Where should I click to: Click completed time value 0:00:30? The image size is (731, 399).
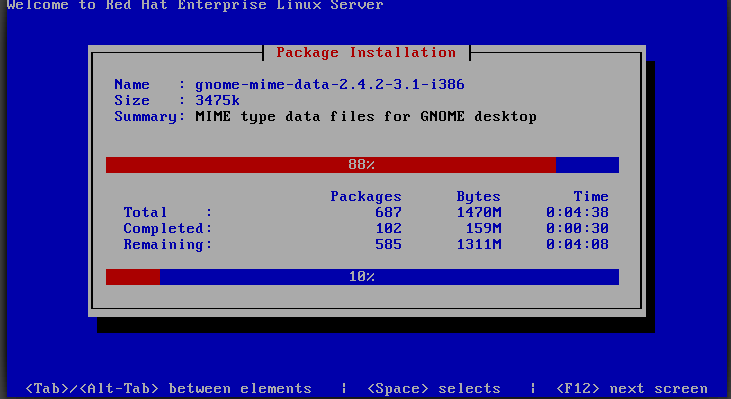click(577, 228)
